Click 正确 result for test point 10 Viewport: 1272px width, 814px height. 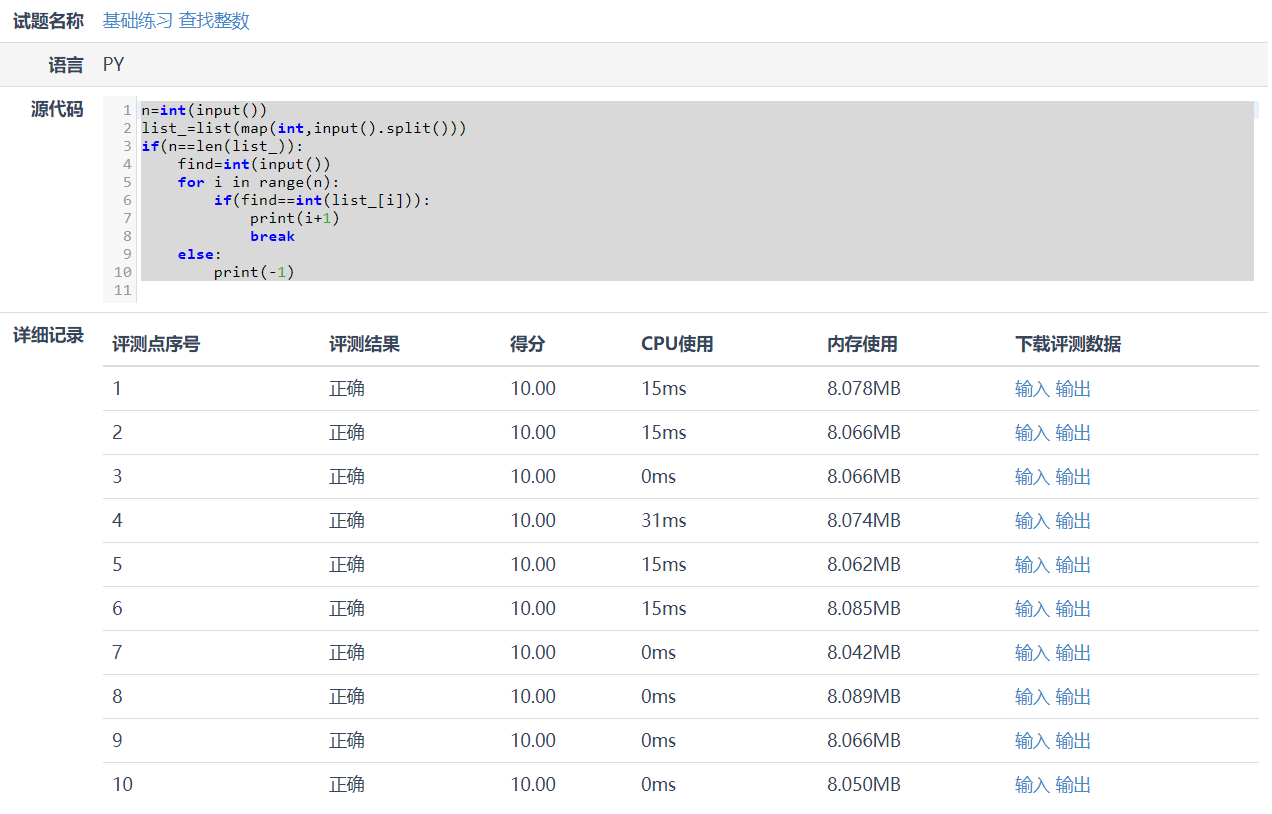347,785
